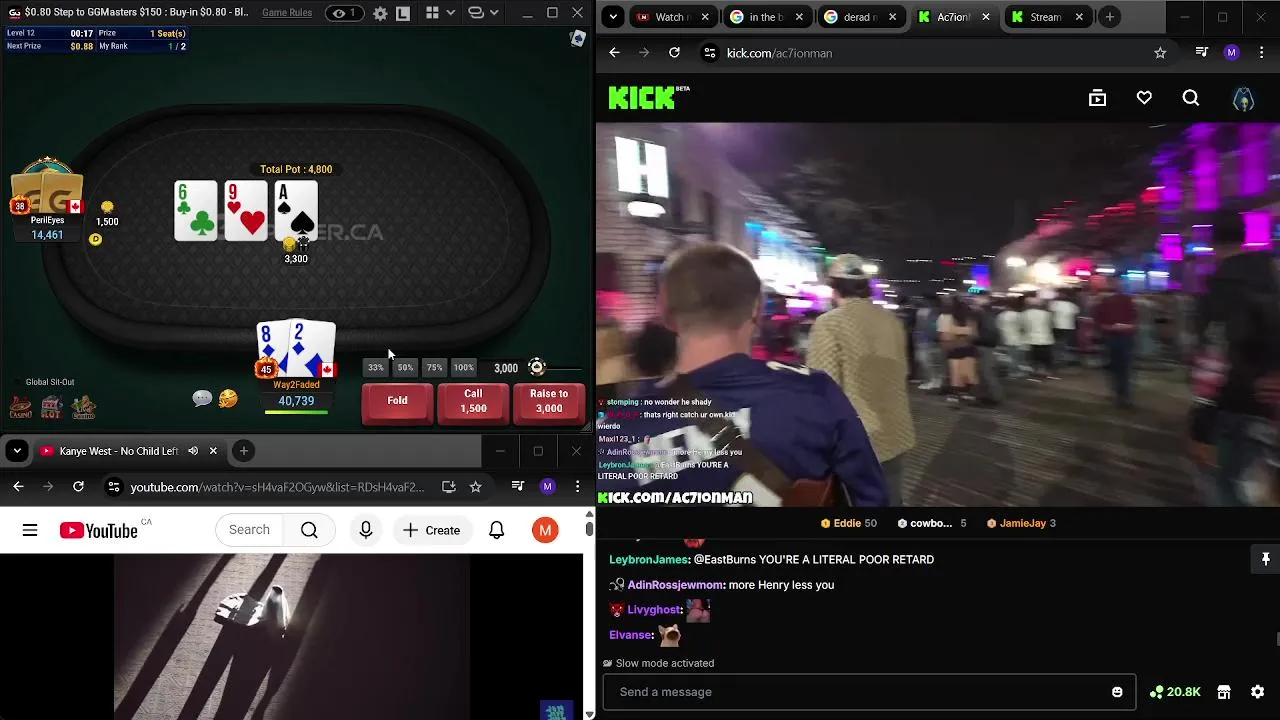1280x720 pixels.
Task: Click site info icon beside kick.com URL
Action: 709,53
